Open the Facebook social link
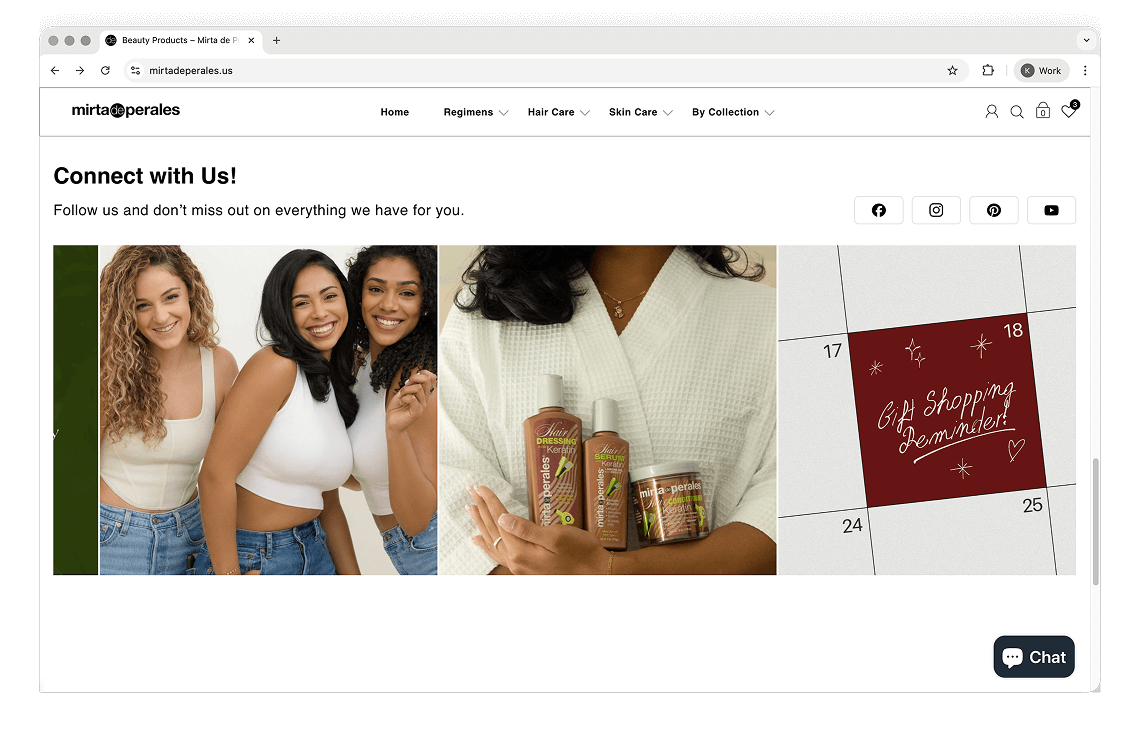This screenshot has height=744, width=1140. tap(878, 210)
